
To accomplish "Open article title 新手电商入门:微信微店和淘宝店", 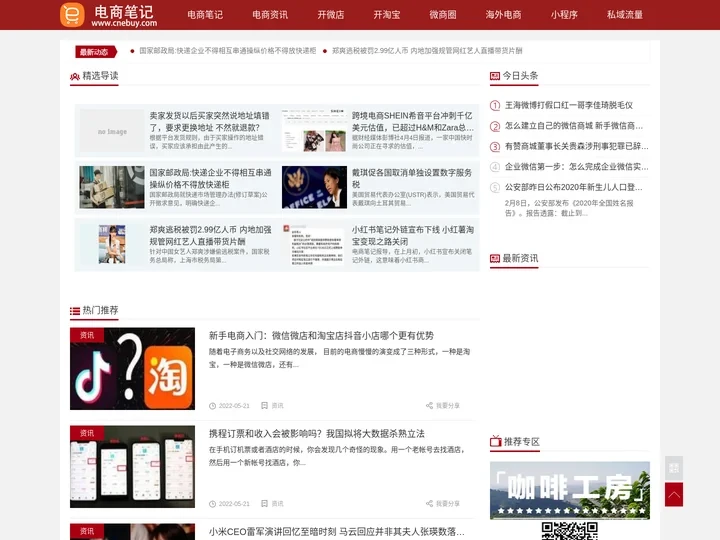I will 321,336.
